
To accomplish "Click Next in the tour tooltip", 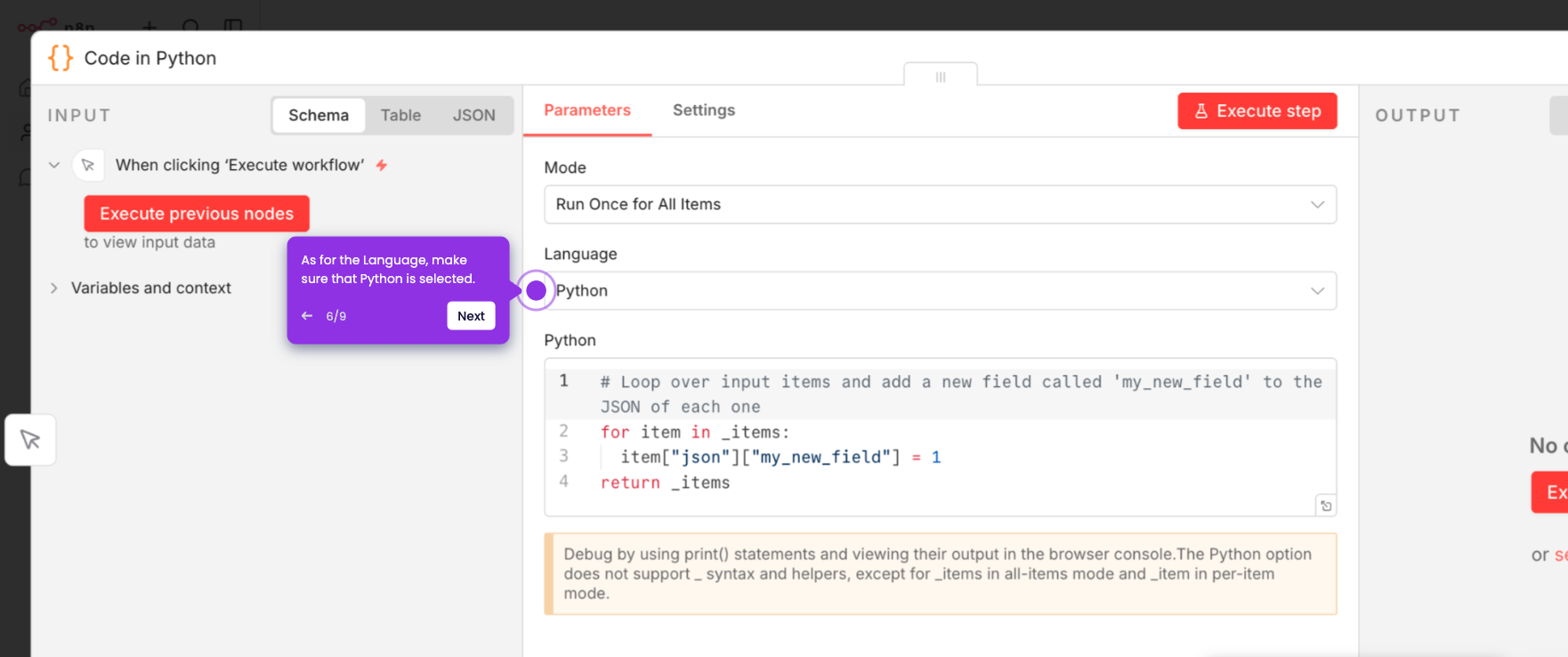I will (471, 316).
